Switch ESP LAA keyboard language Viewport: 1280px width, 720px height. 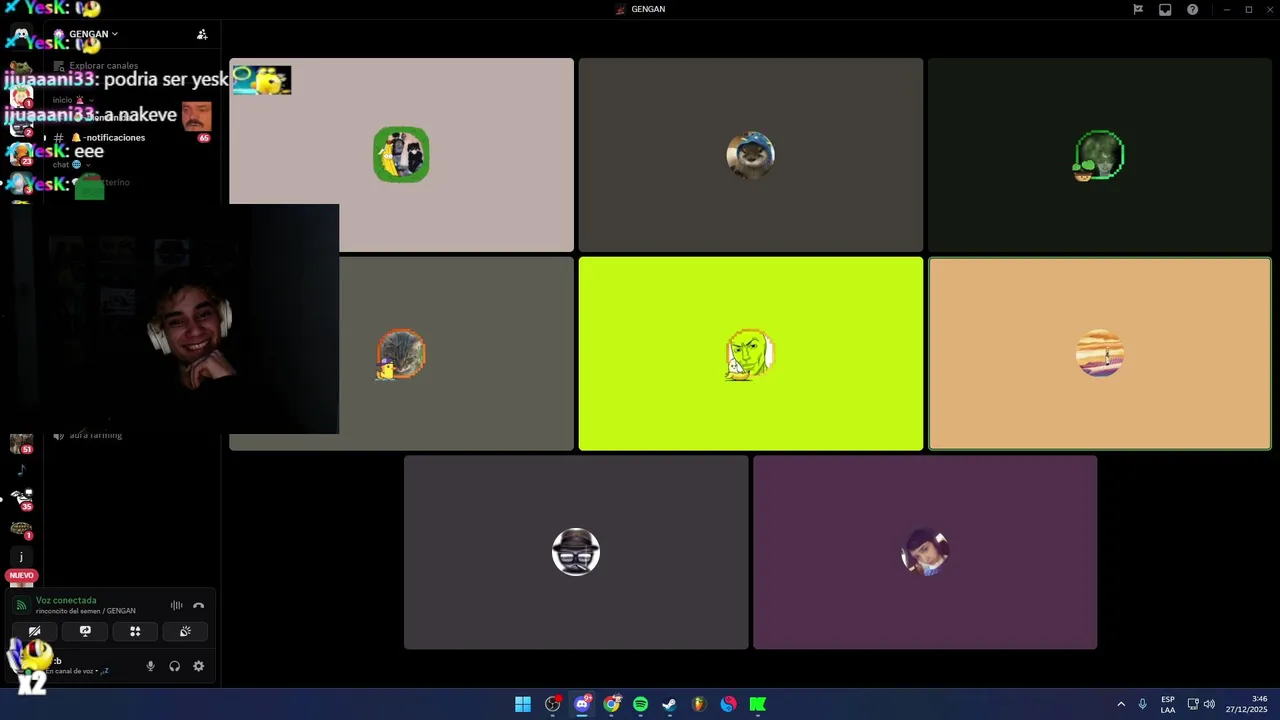(x=1168, y=704)
